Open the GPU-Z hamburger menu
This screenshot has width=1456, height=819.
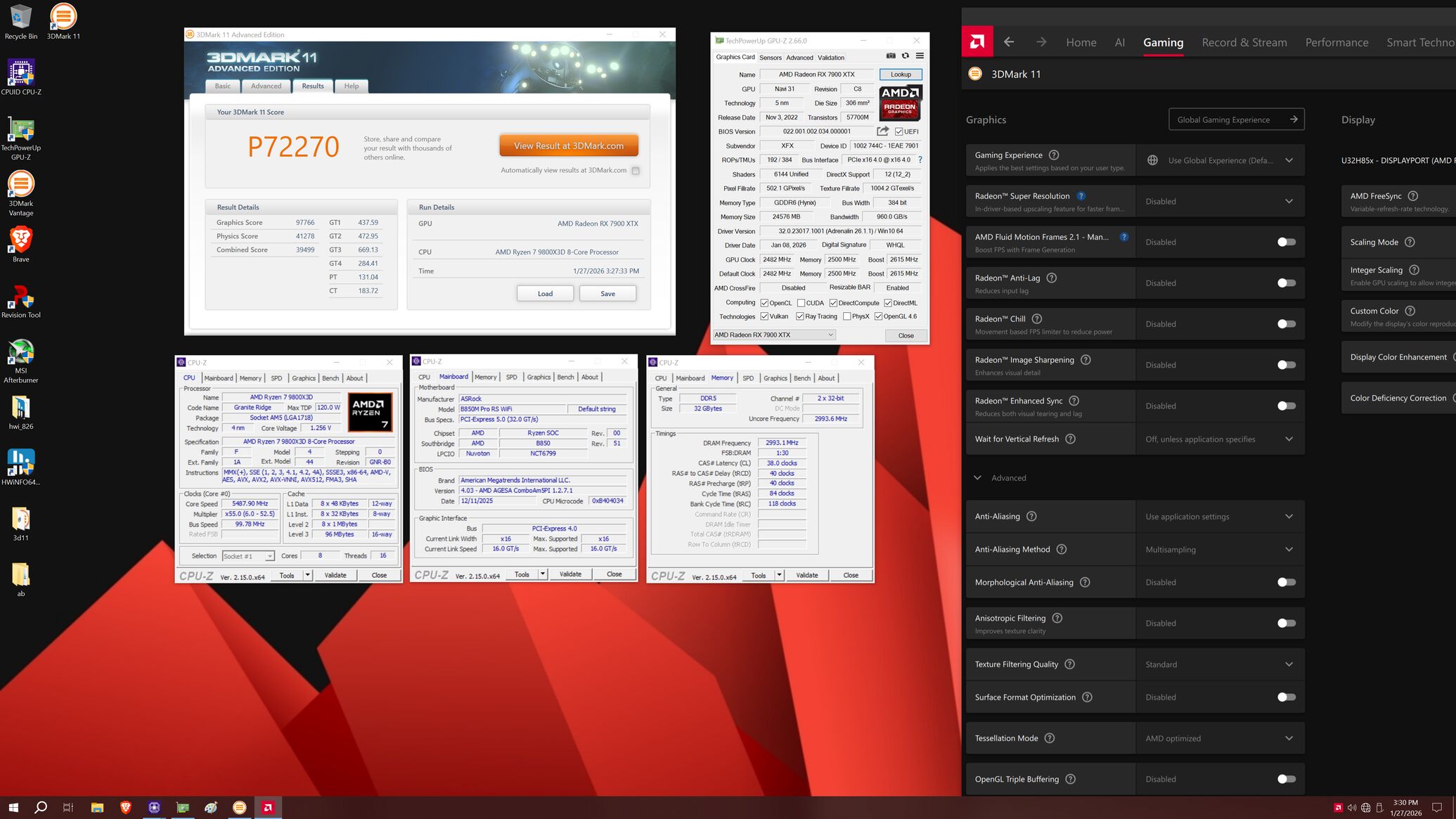click(x=920, y=56)
